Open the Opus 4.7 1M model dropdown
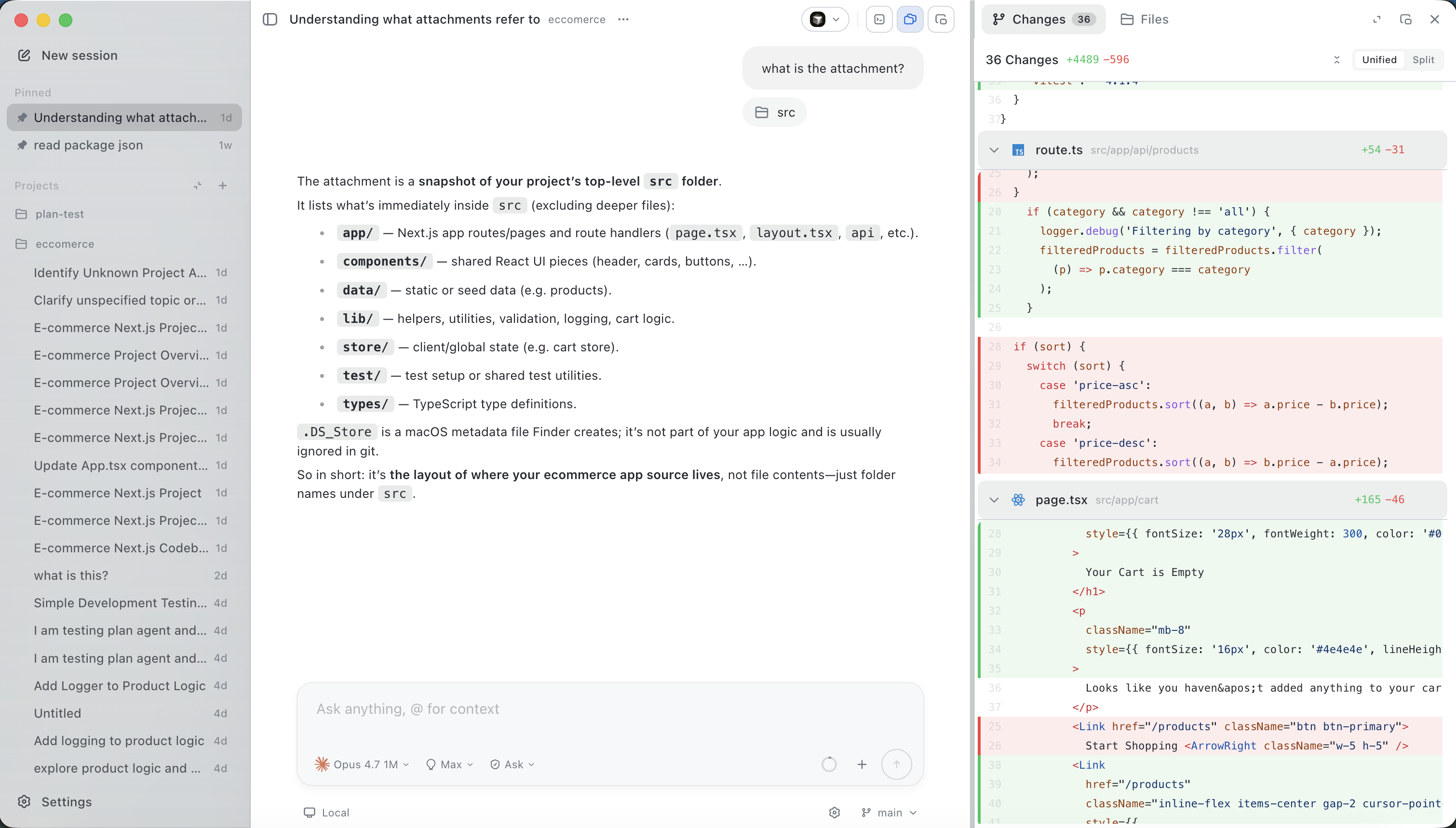 click(x=362, y=764)
